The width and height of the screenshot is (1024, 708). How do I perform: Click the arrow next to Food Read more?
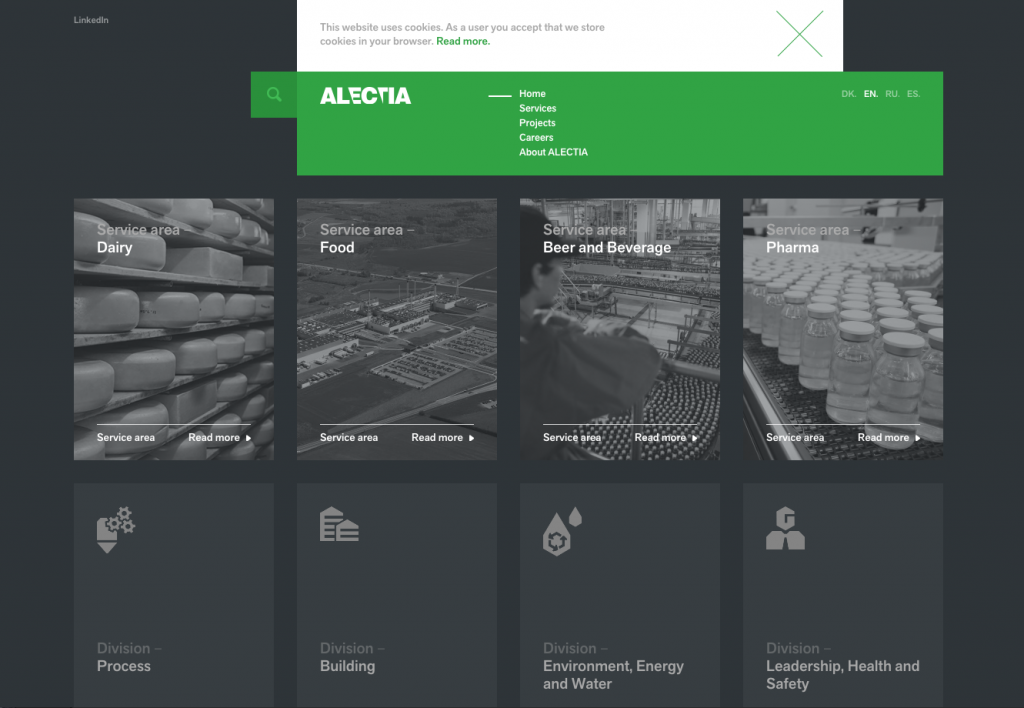(472, 438)
